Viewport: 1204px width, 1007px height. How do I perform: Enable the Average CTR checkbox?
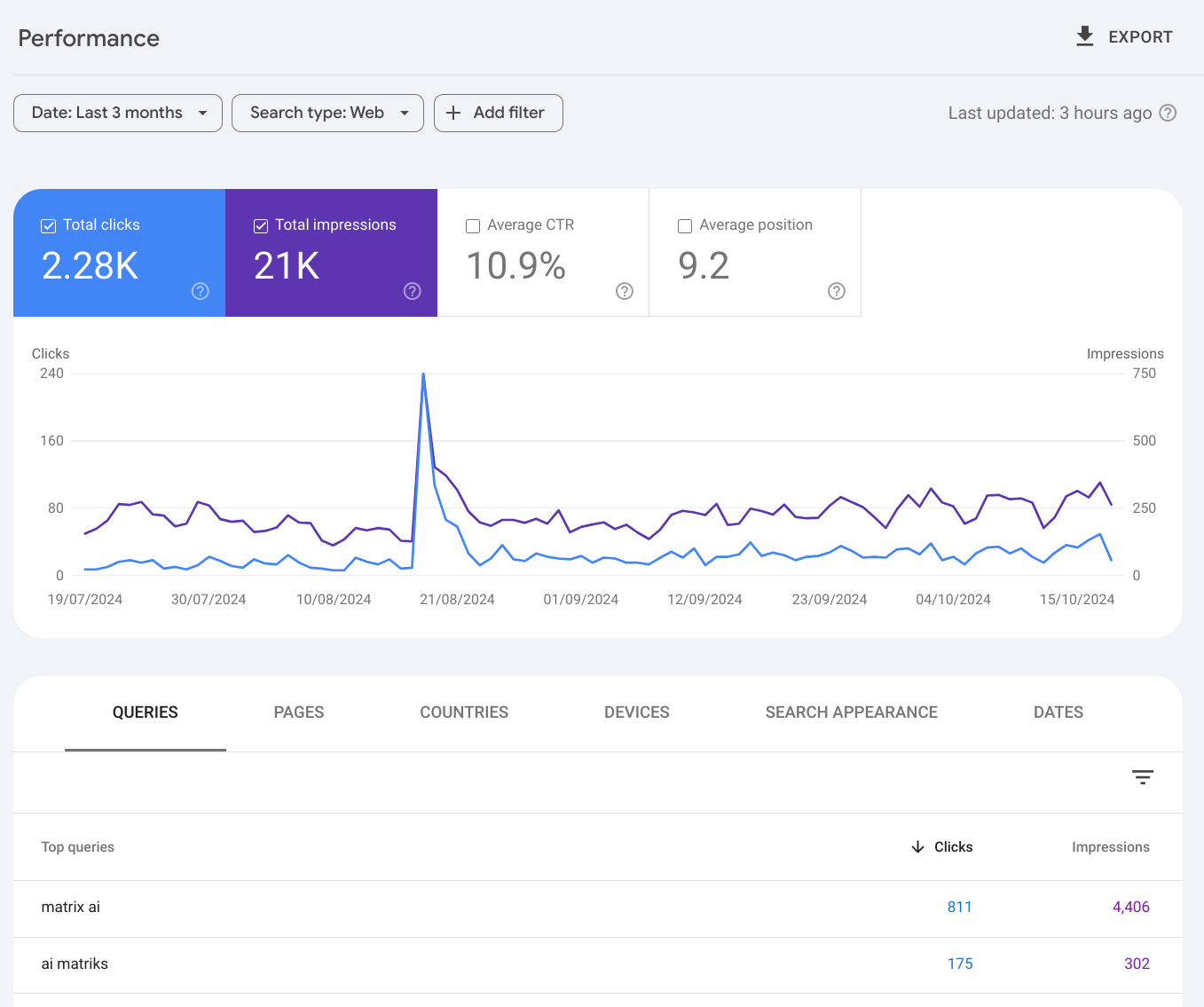pyautogui.click(x=473, y=226)
